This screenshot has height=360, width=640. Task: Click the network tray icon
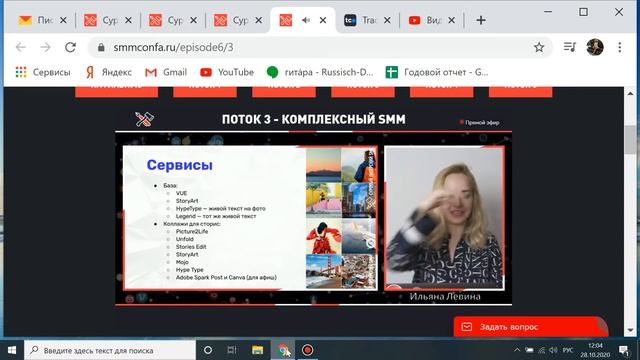tap(541, 350)
